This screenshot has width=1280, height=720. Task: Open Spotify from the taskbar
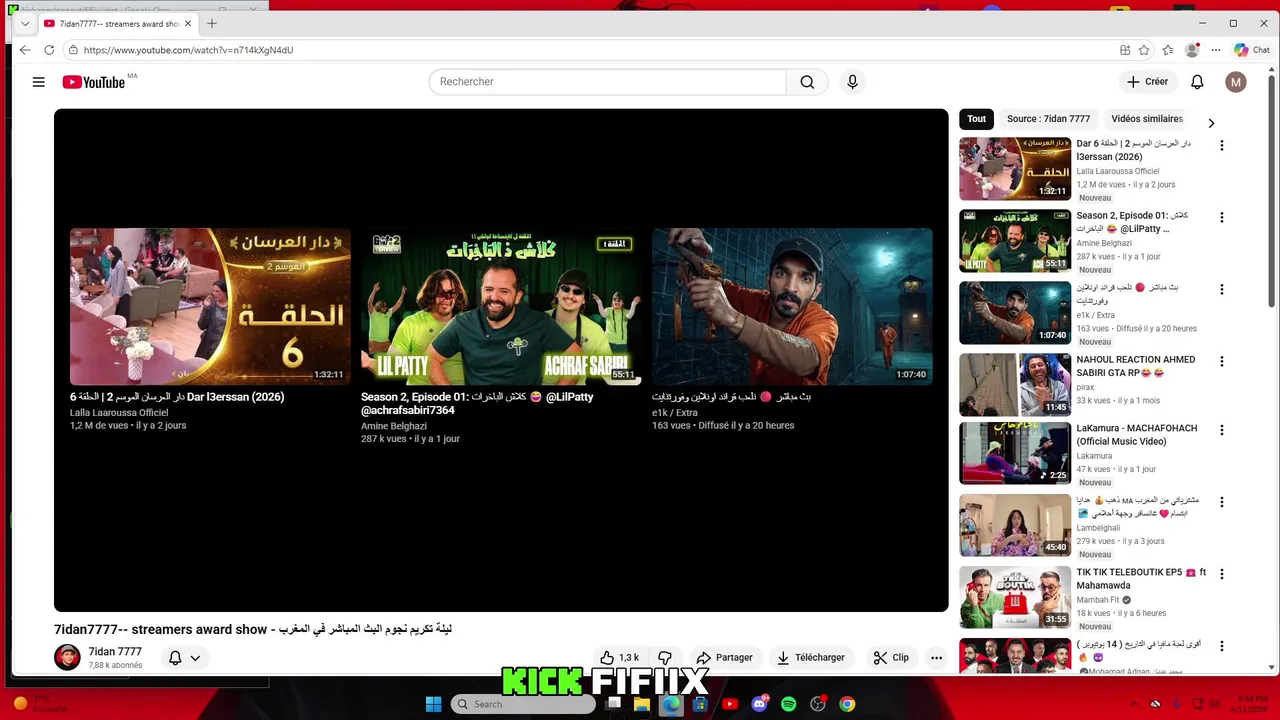click(x=788, y=704)
